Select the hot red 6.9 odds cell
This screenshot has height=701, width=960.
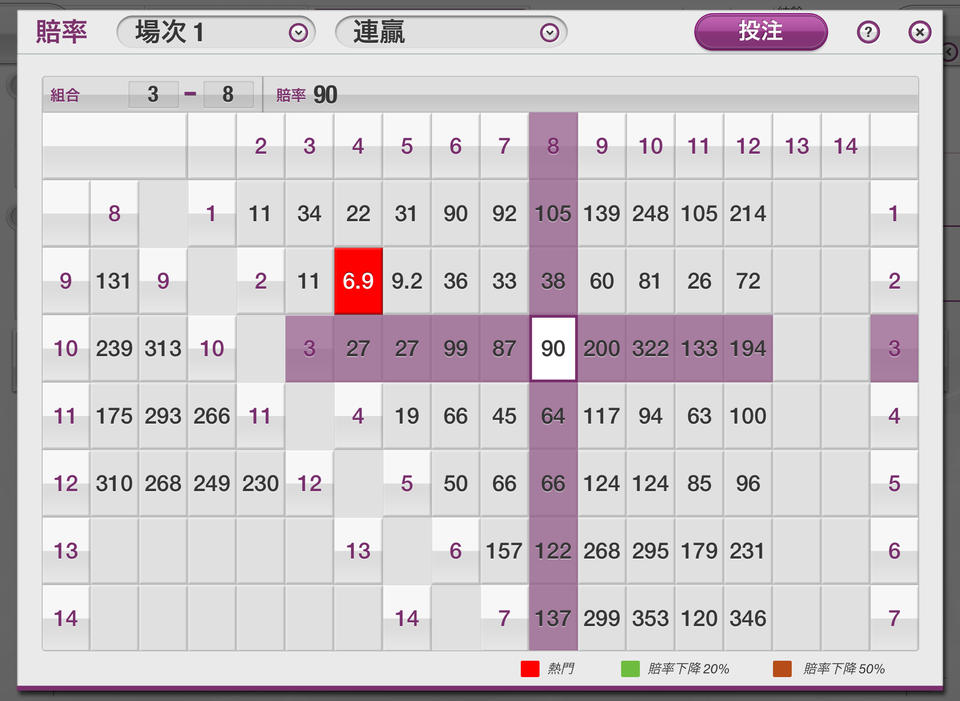(x=358, y=281)
